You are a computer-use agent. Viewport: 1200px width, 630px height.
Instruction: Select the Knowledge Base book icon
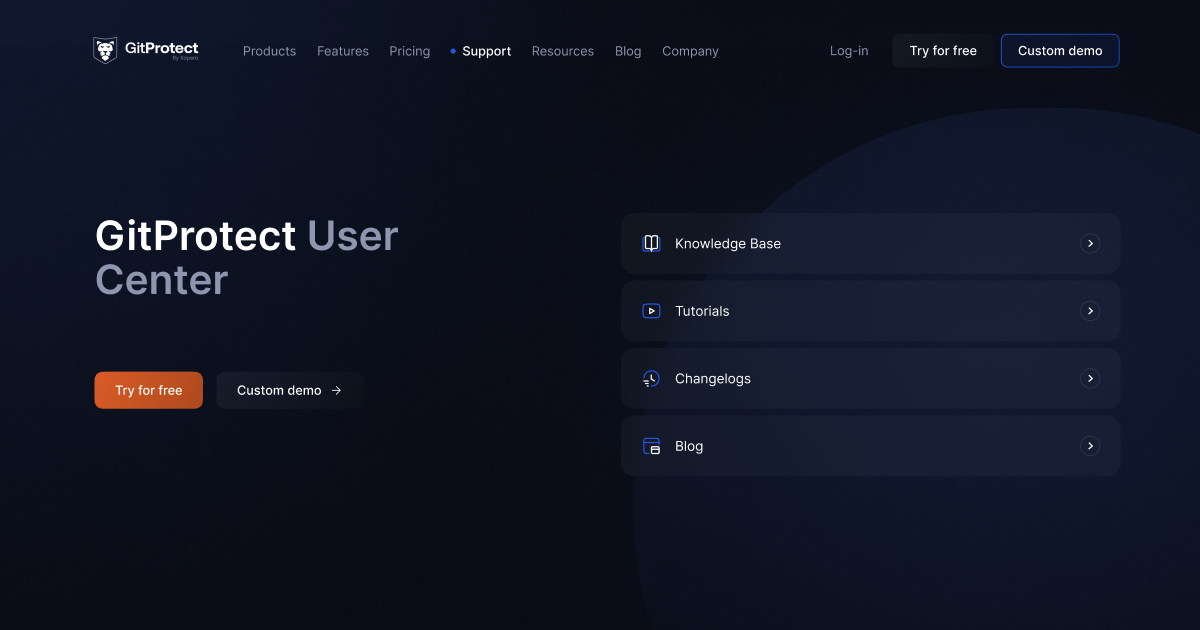point(651,243)
